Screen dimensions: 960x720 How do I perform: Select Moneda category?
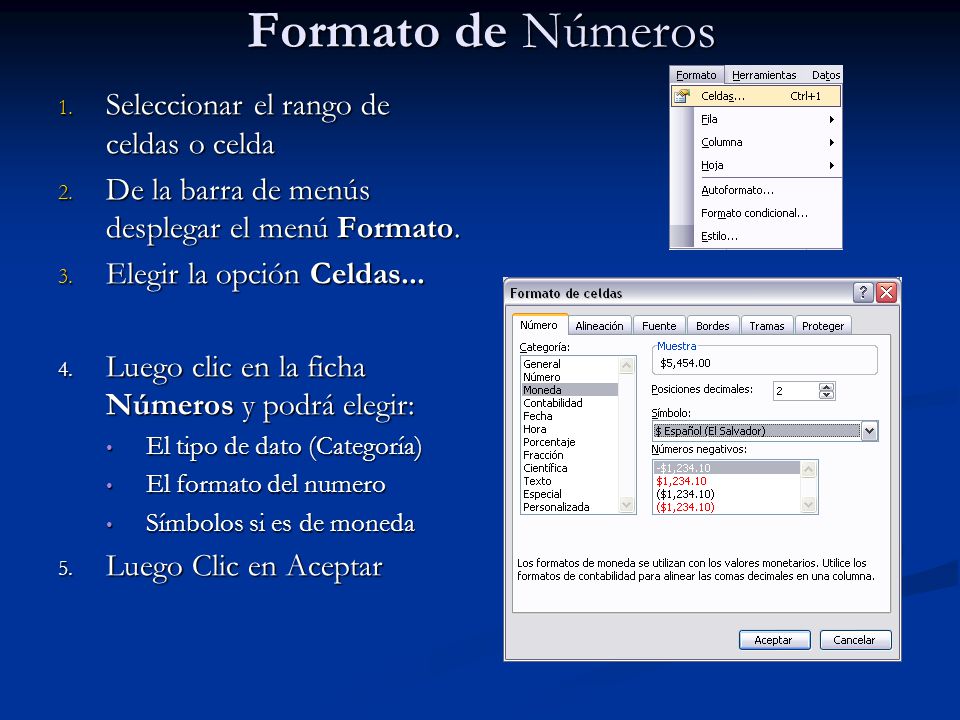(x=569, y=390)
